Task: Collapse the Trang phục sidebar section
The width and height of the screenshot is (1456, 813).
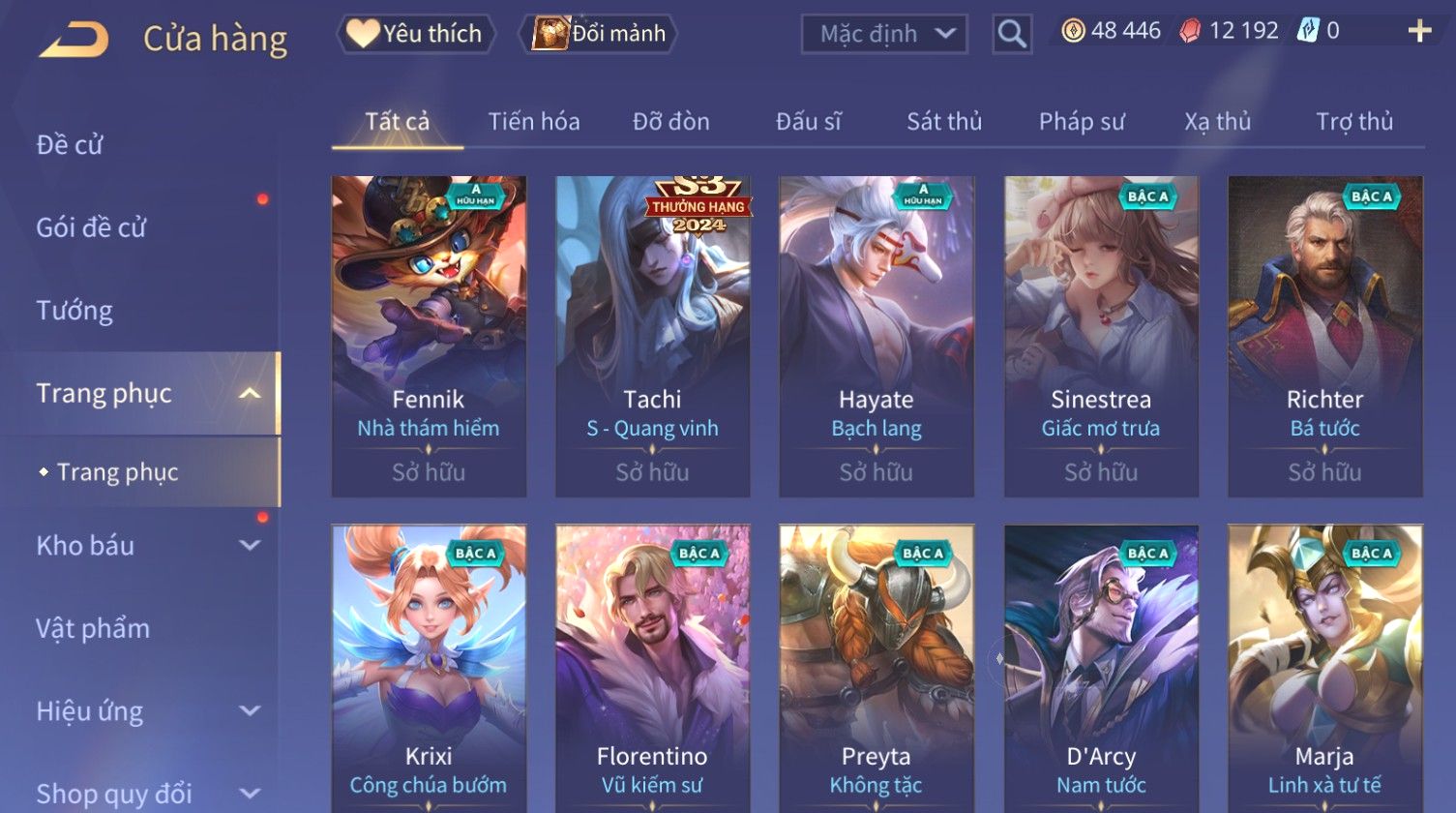Action: point(250,393)
